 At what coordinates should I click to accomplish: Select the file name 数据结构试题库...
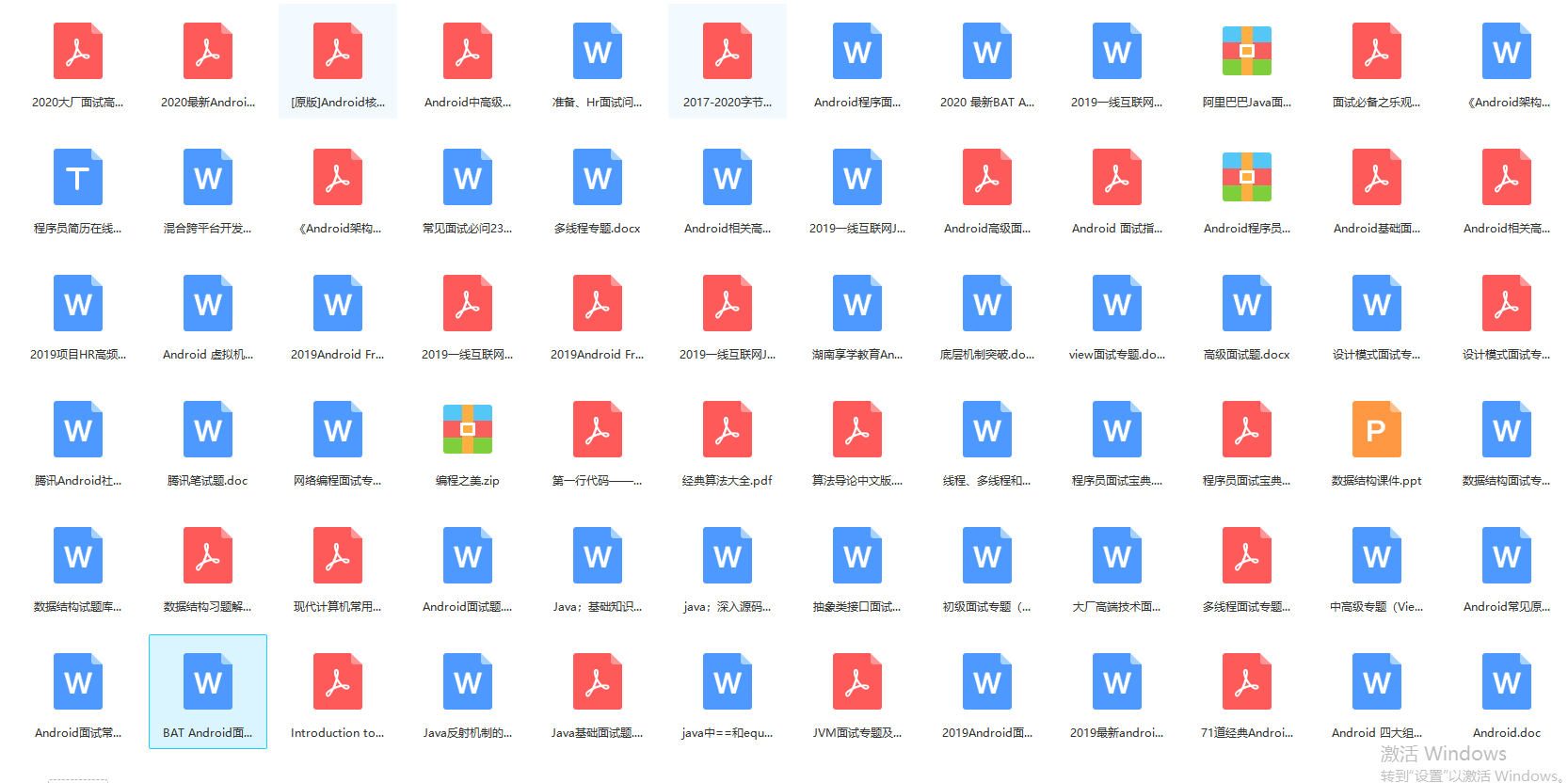click(x=78, y=607)
